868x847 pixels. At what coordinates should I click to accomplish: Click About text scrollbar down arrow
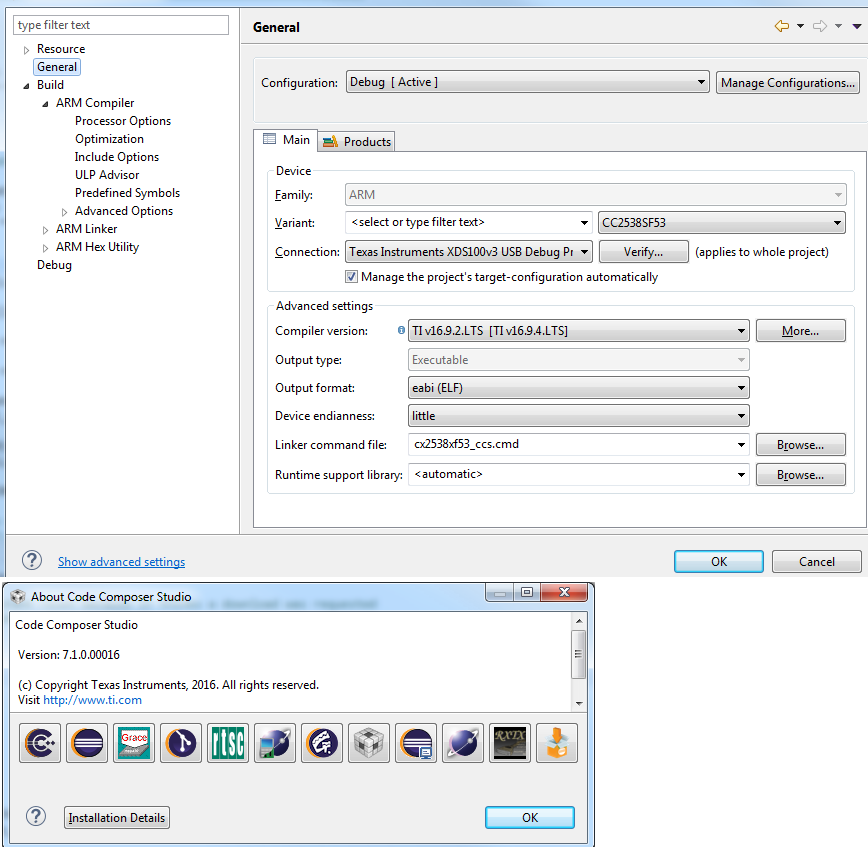click(579, 704)
